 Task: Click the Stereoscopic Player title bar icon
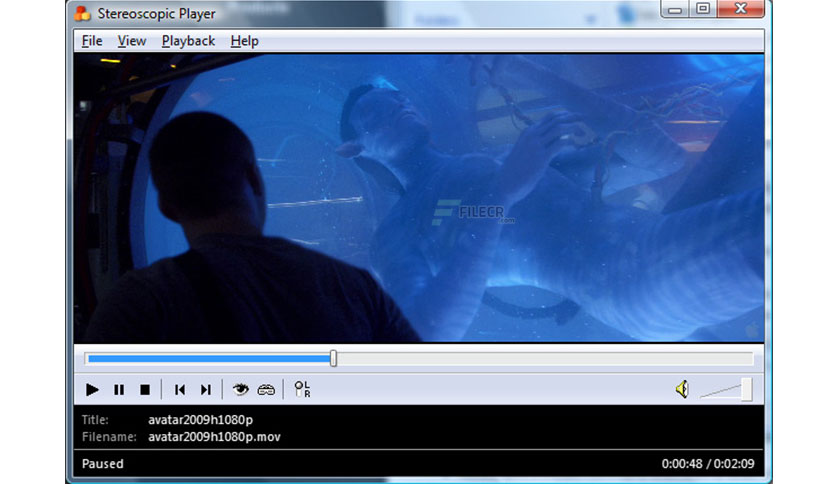tap(83, 13)
